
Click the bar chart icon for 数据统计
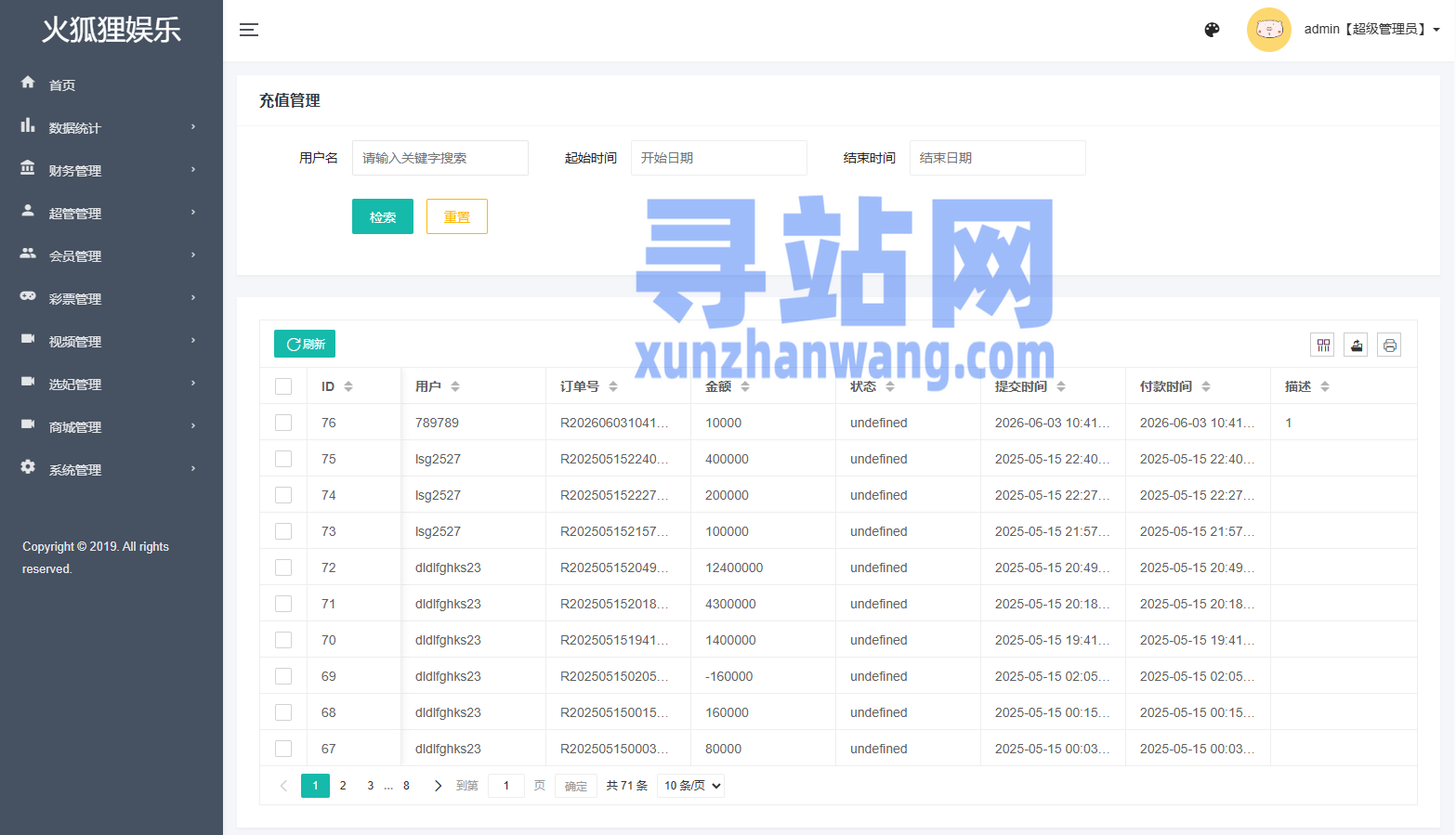tap(28, 125)
